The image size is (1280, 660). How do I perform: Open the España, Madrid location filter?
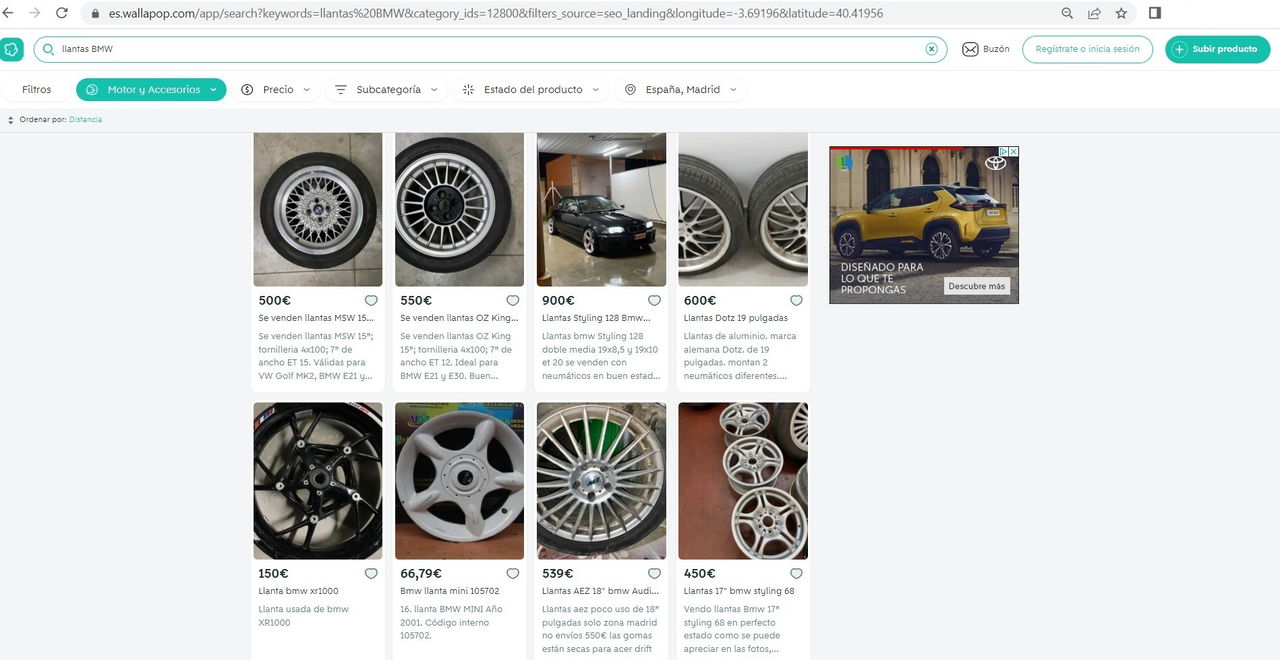point(681,90)
